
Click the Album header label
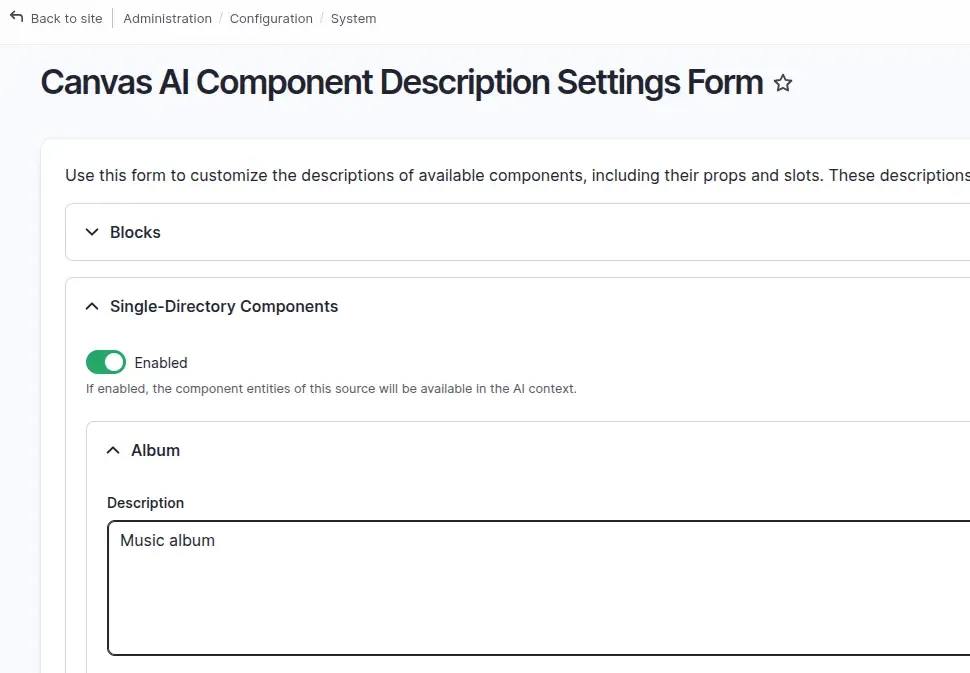155,450
